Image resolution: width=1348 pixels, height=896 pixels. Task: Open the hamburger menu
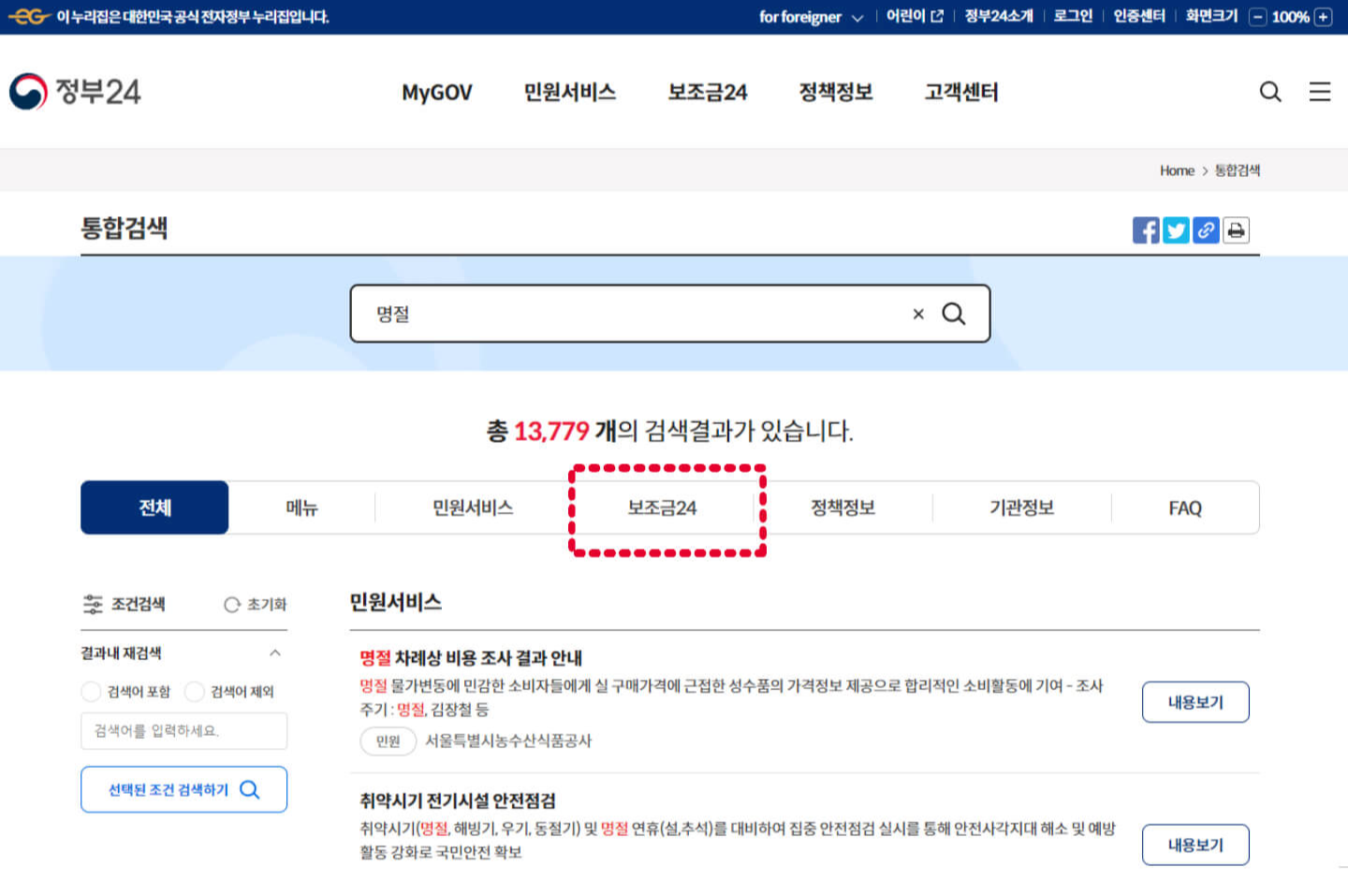tap(1320, 92)
